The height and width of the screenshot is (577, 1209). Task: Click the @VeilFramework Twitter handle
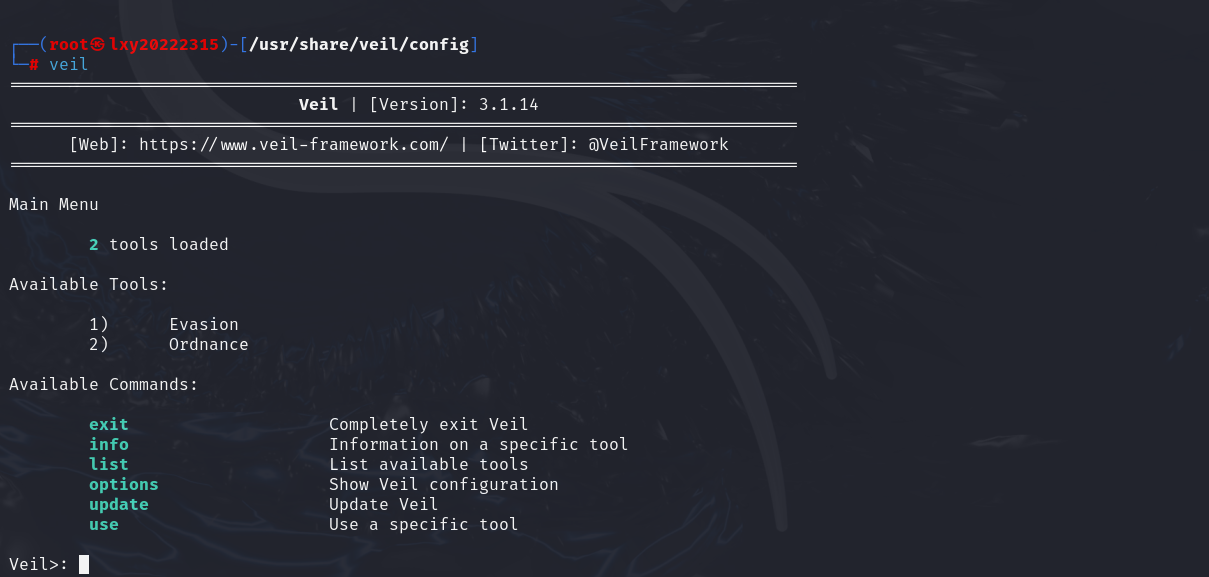[x=658, y=144]
